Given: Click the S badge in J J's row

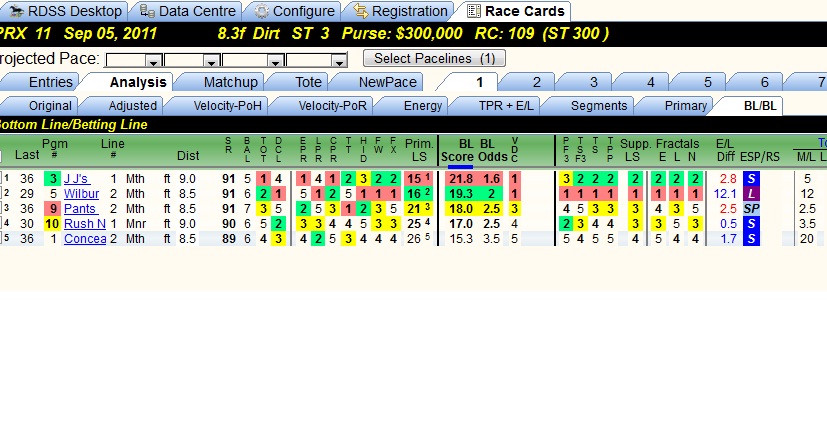Looking at the screenshot, I should click(752, 179).
